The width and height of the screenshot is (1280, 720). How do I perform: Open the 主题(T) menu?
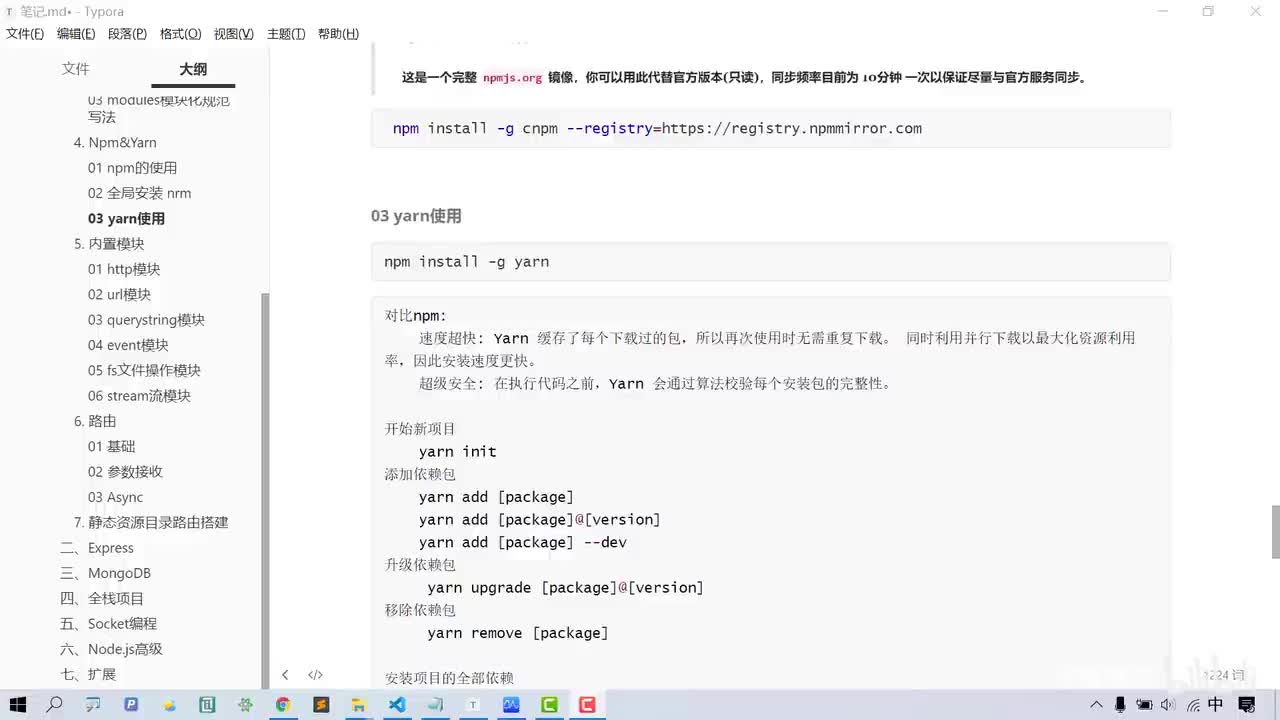click(286, 34)
